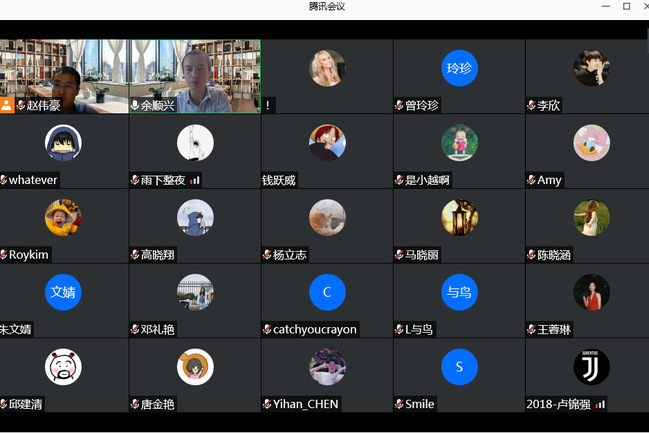
Task: Click the 钱跃威 participant name label
Action: tap(279, 180)
